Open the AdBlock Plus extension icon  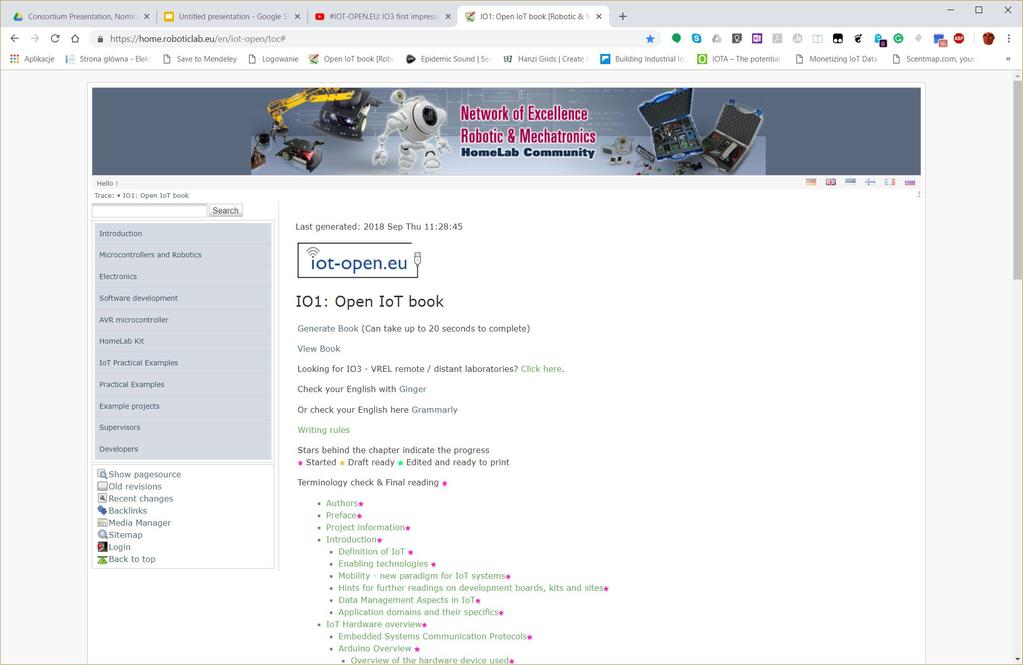pos(959,39)
